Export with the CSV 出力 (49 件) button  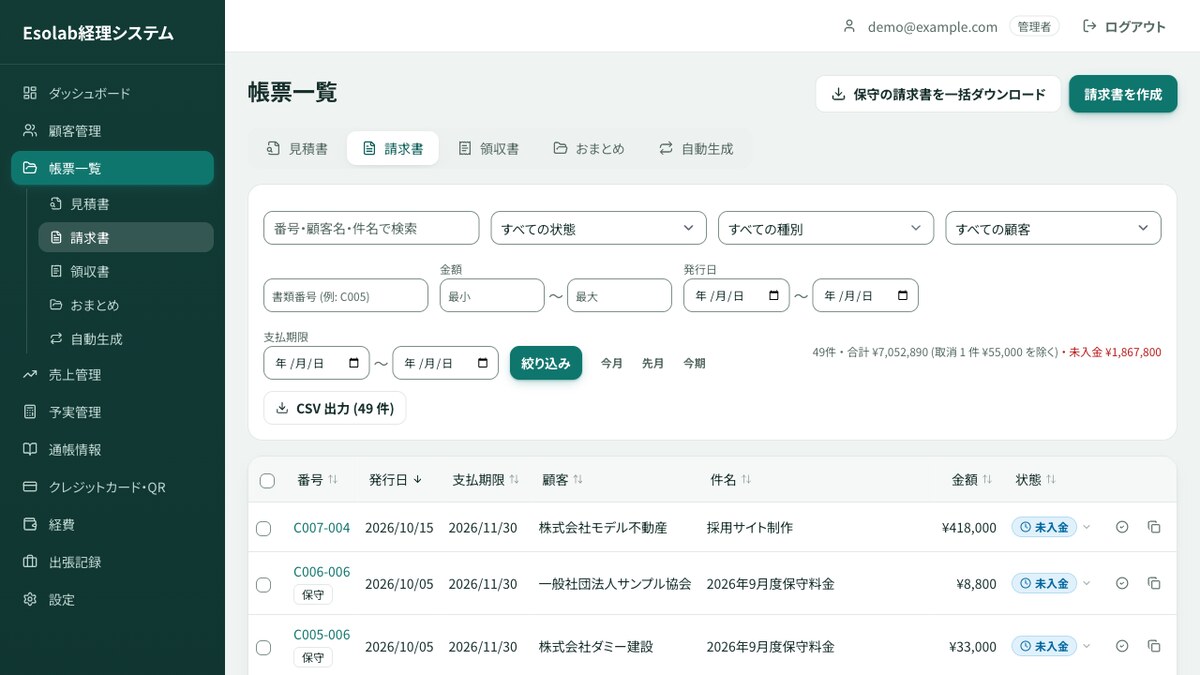[x=335, y=408]
